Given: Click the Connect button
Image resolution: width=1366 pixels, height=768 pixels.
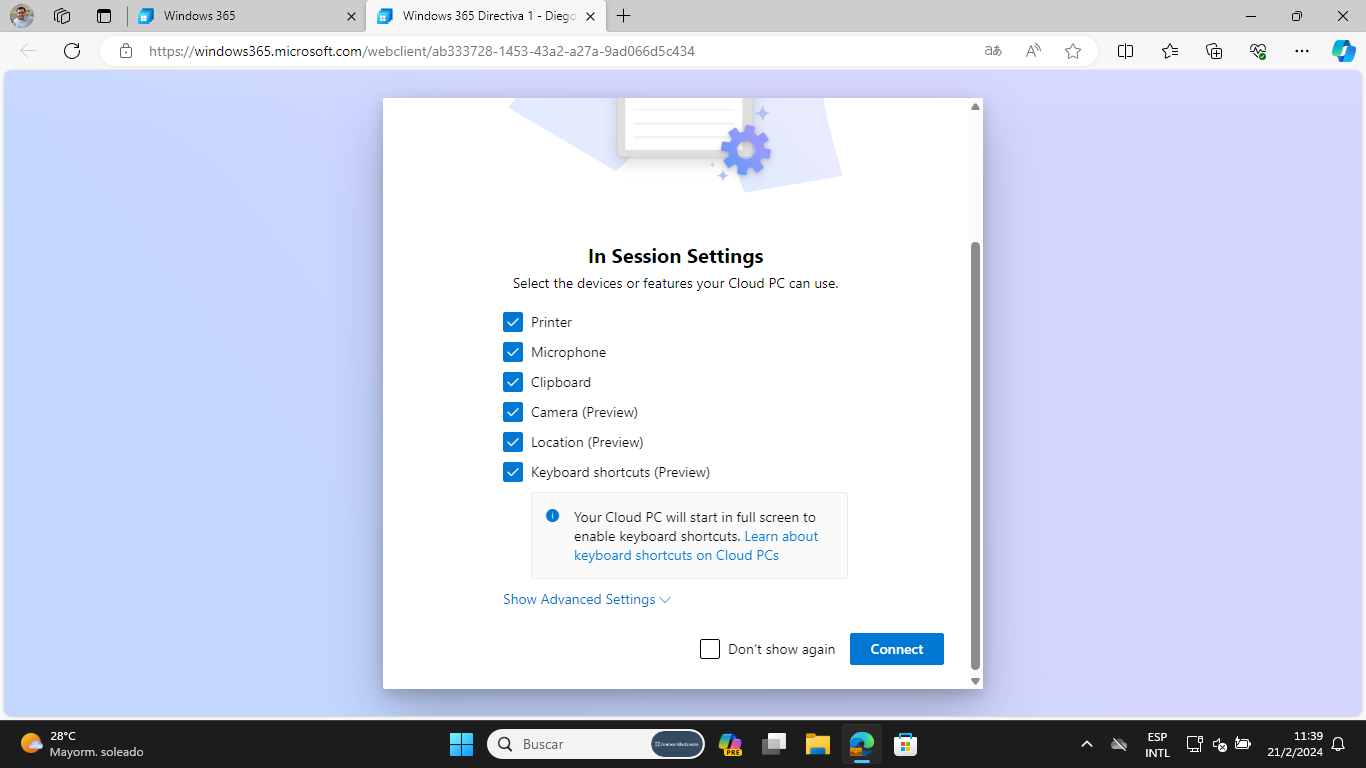Looking at the screenshot, I should click(897, 649).
